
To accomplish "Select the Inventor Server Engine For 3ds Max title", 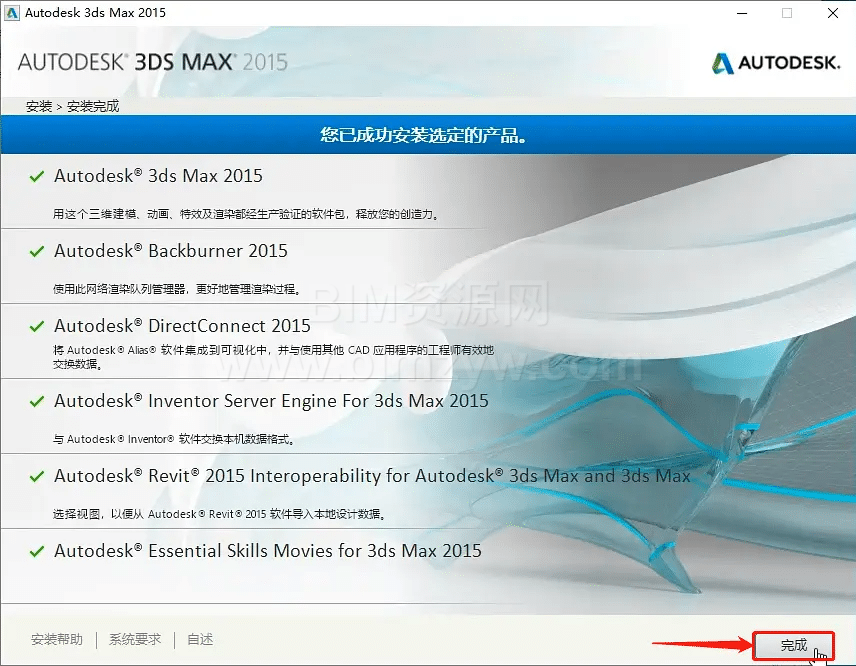I will point(271,401).
